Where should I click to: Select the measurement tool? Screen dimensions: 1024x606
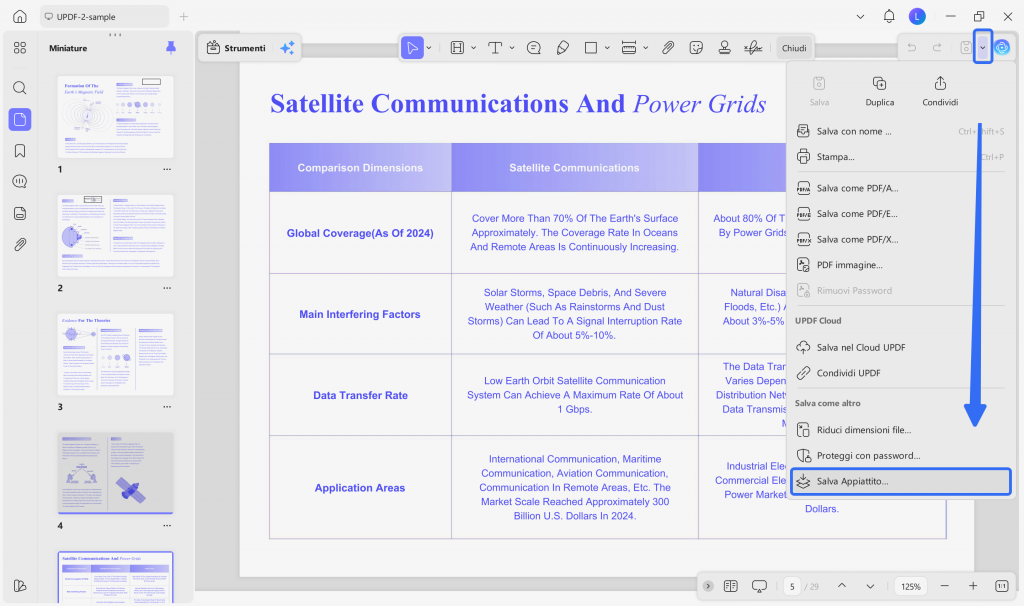pyautogui.click(x=629, y=48)
